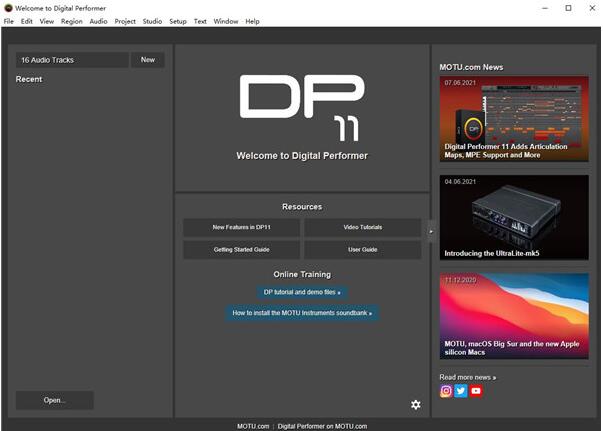Open the Edit menu

pyautogui.click(x=27, y=22)
